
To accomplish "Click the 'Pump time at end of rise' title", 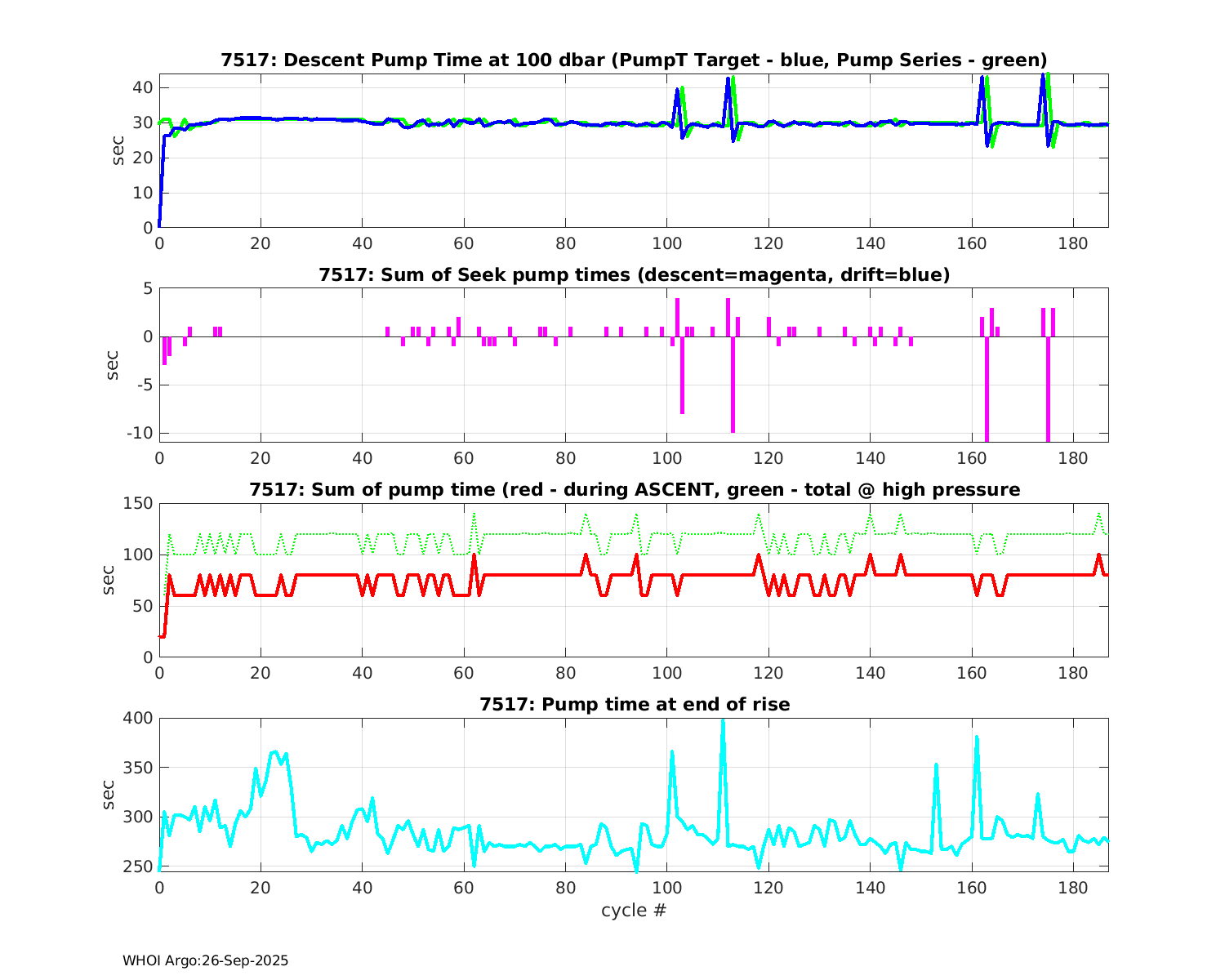I will [x=634, y=704].
